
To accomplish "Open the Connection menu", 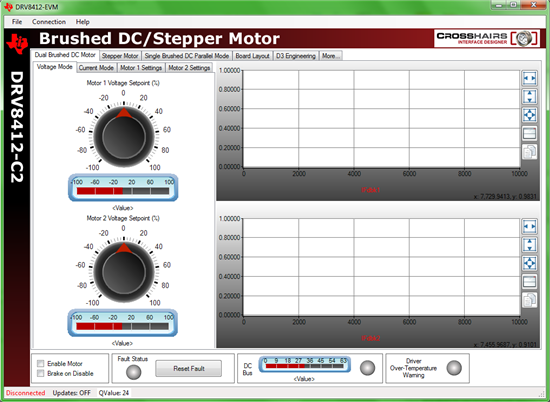I will pos(49,22).
